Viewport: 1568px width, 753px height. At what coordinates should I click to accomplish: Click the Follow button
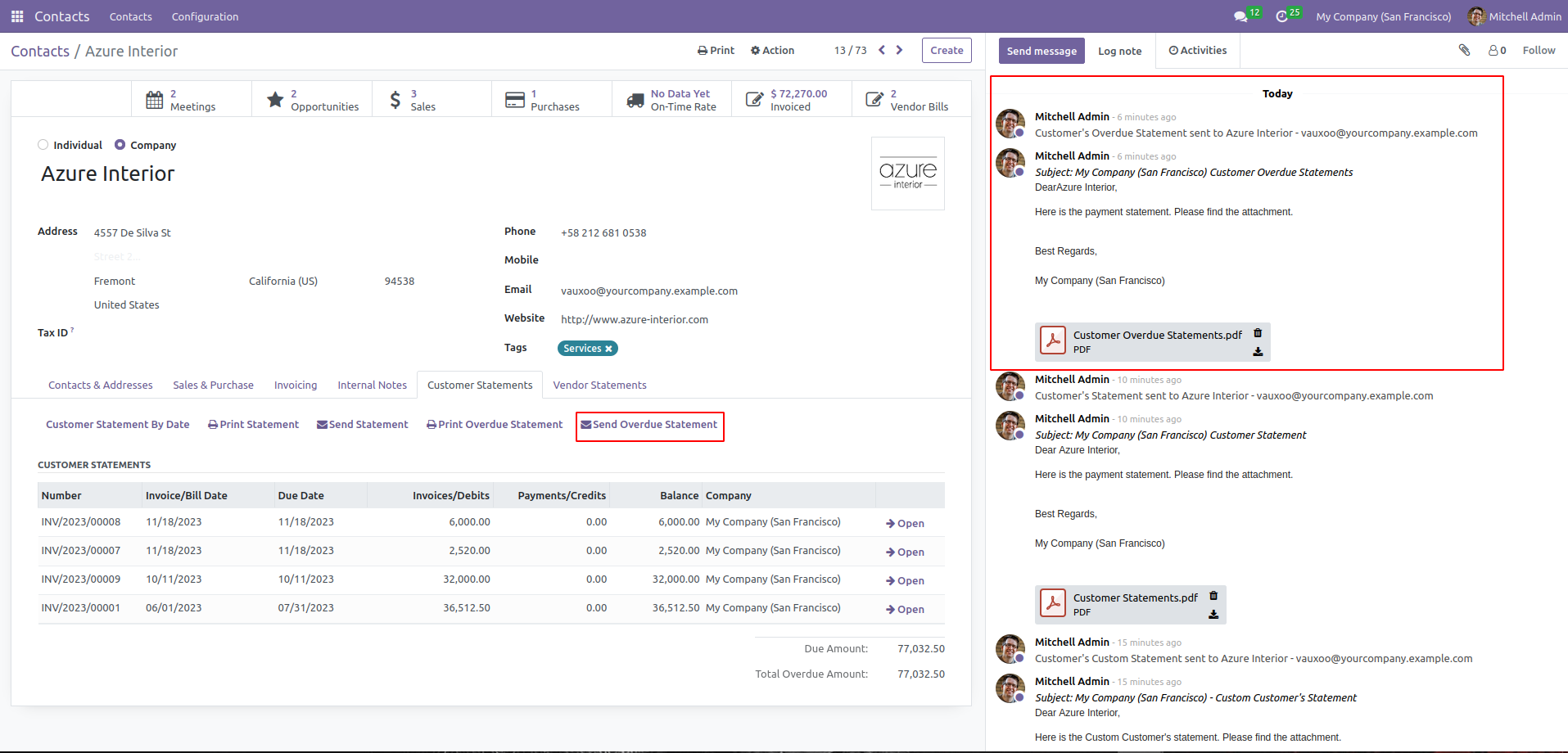tap(1539, 50)
